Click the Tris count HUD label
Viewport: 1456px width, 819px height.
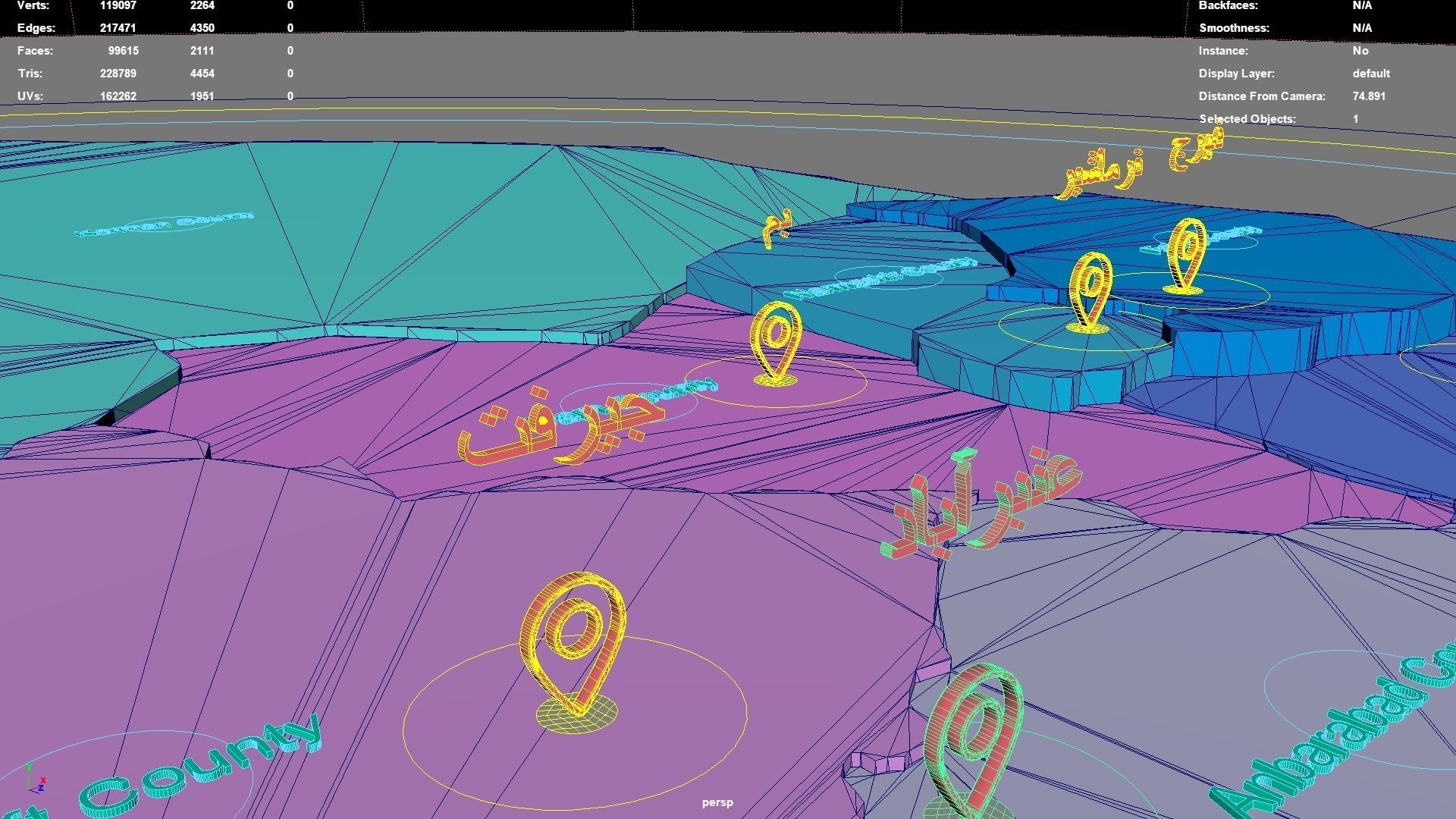[30, 74]
